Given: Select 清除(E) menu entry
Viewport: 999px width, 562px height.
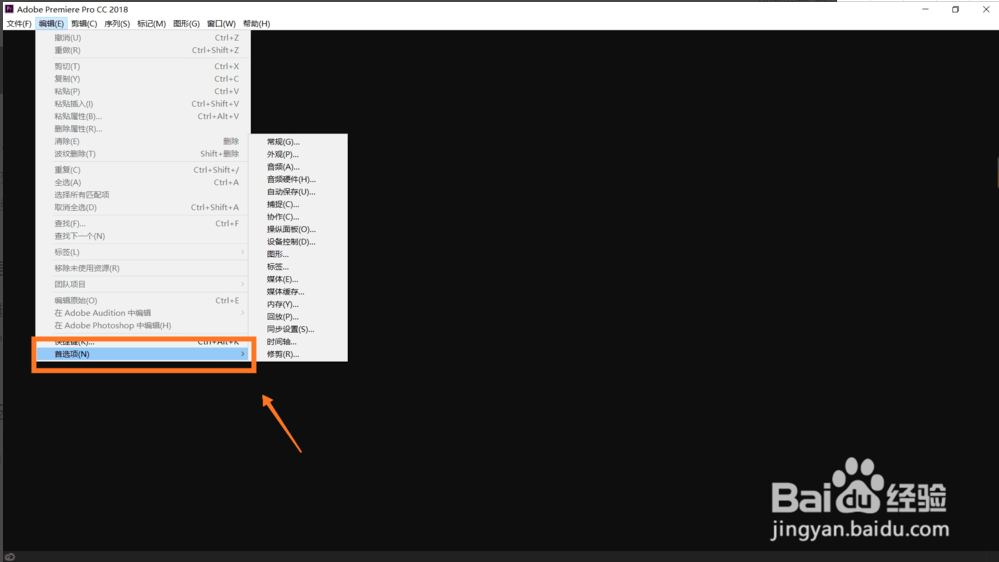Looking at the screenshot, I should (143, 141).
